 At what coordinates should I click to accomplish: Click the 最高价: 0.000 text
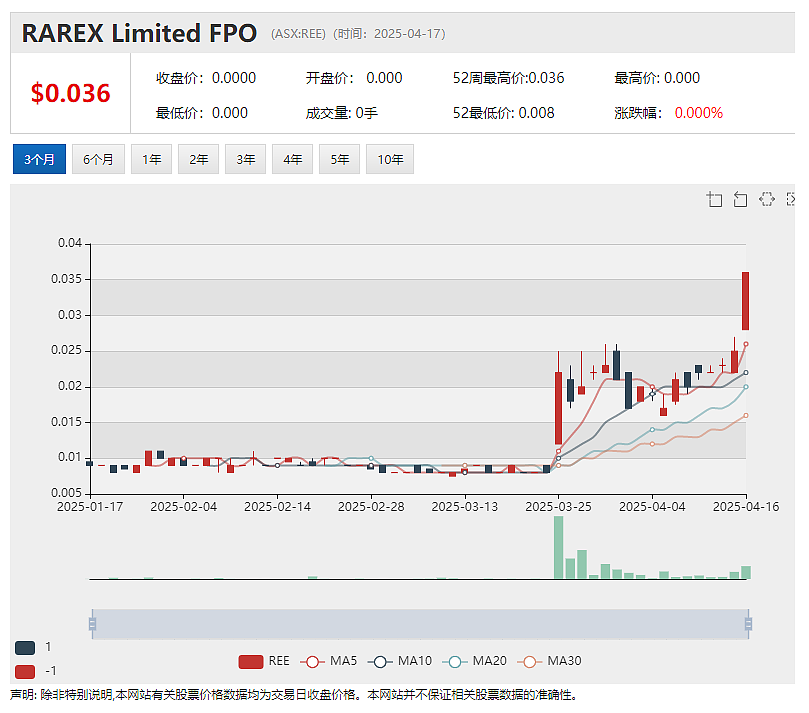(x=657, y=78)
